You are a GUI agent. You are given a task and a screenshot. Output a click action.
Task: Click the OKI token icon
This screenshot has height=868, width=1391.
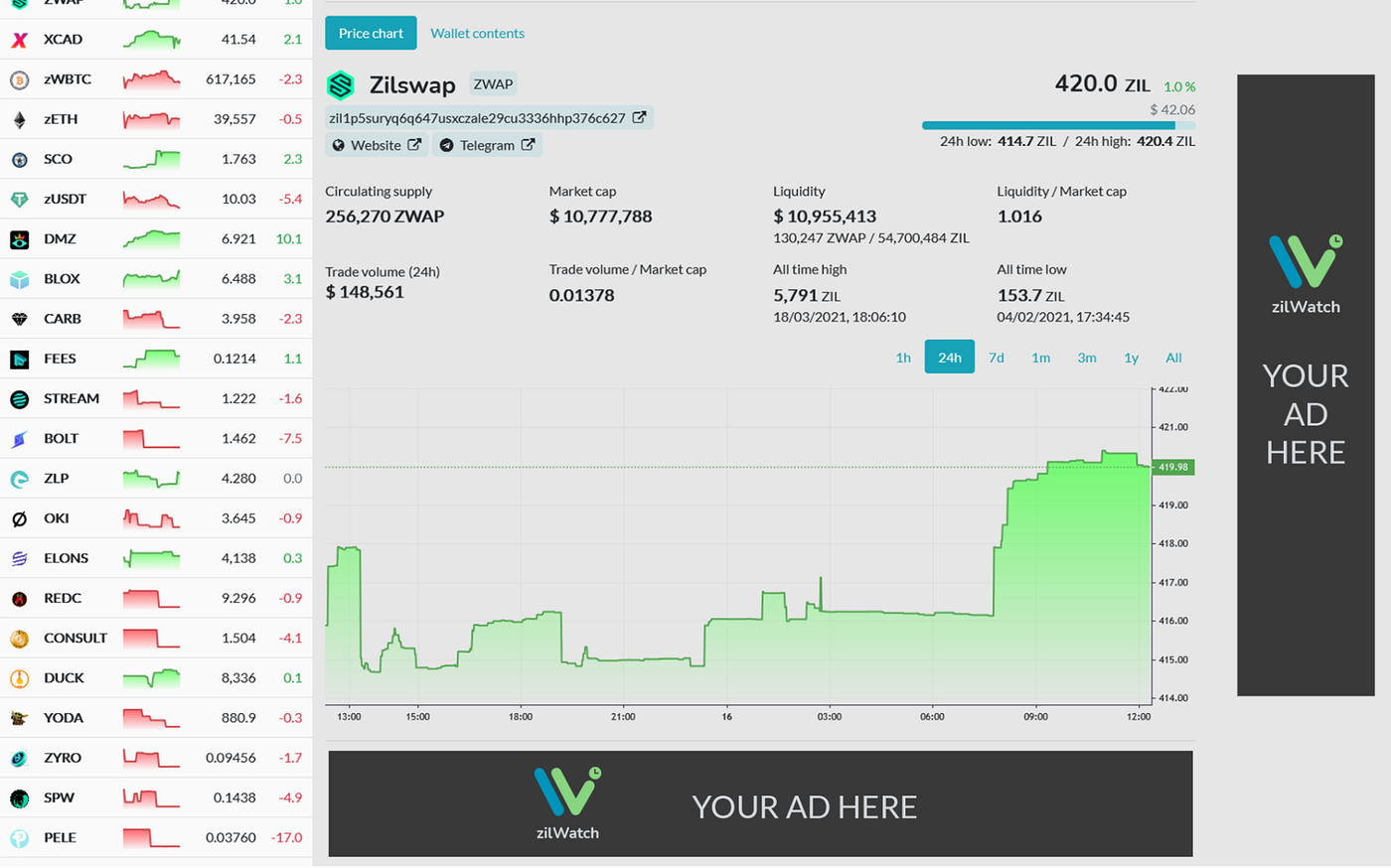point(19,518)
